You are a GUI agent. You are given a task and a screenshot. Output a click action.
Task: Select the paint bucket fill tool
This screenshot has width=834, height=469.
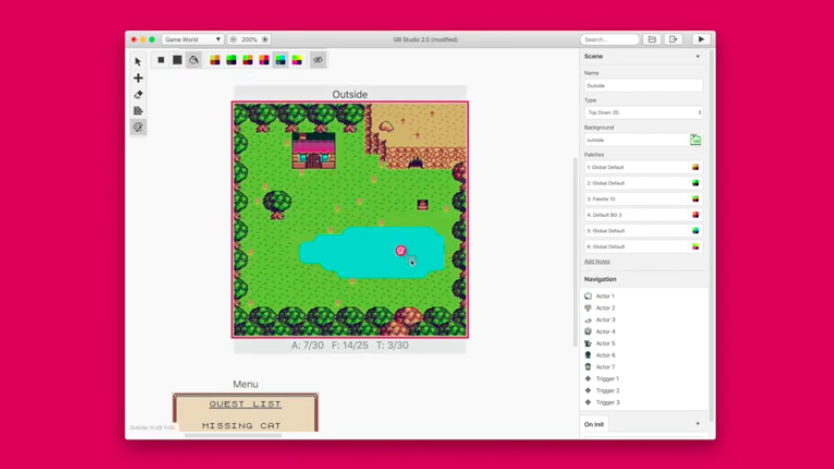194,60
